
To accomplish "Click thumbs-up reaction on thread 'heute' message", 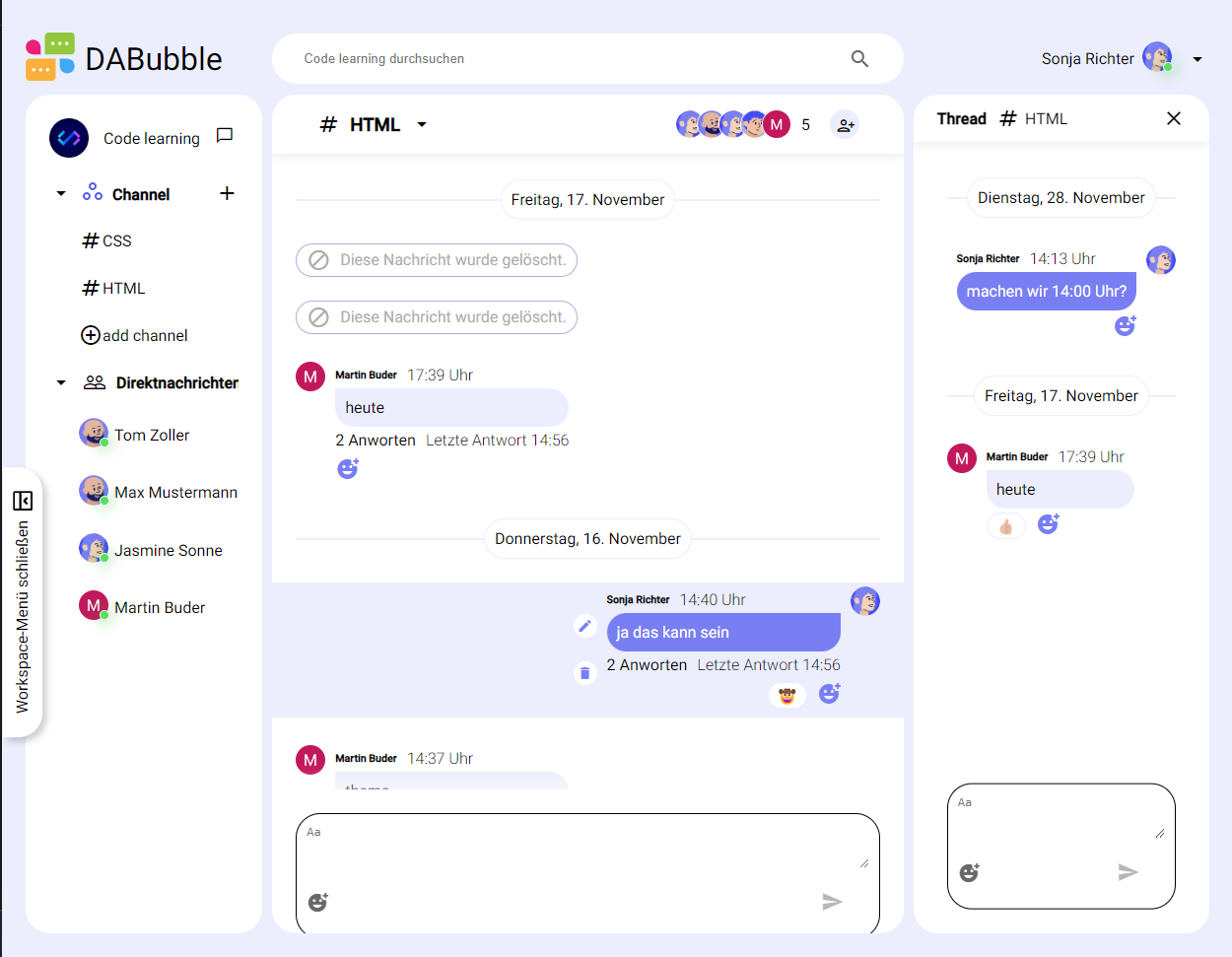I will point(1006,526).
